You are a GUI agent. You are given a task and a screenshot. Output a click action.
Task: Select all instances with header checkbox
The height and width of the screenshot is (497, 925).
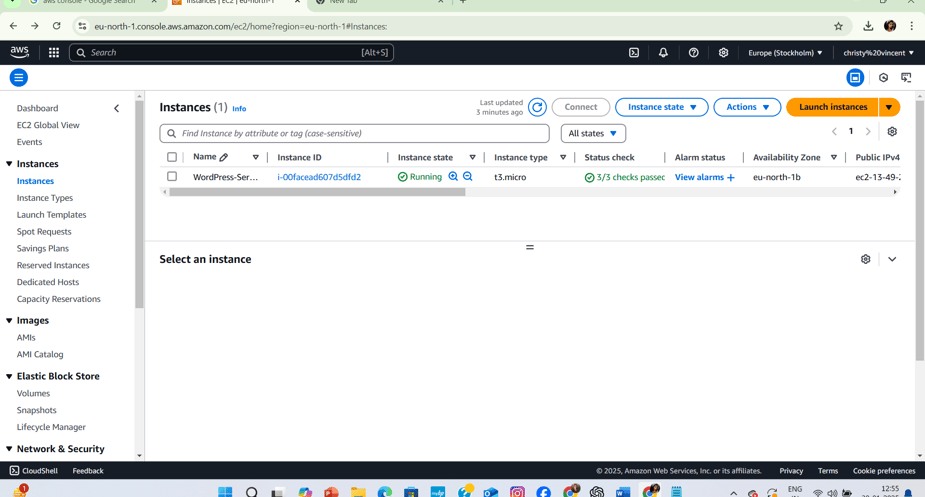(172, 157)
